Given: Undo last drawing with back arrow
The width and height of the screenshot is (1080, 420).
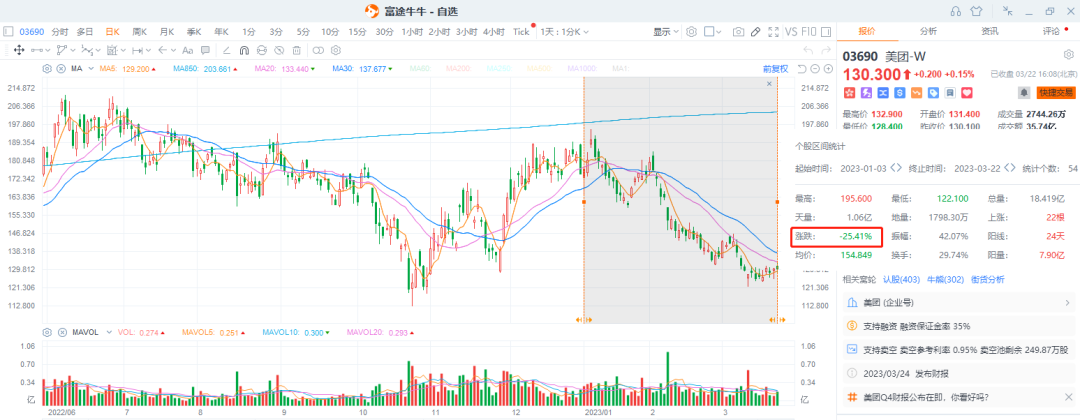Looking at the screenshot, I should click(x=808, y=50).
